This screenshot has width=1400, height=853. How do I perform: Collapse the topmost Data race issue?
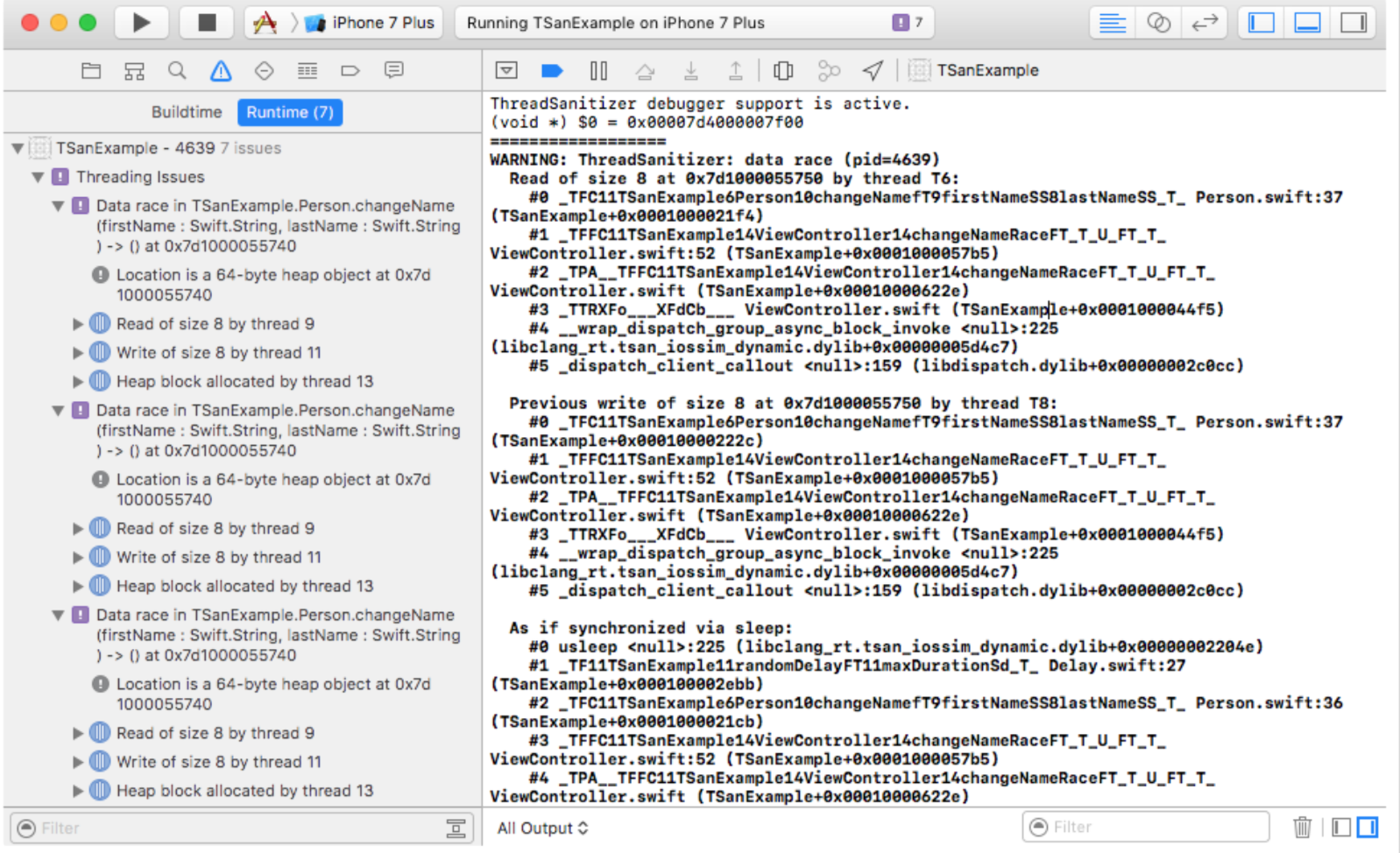[58, 206]
